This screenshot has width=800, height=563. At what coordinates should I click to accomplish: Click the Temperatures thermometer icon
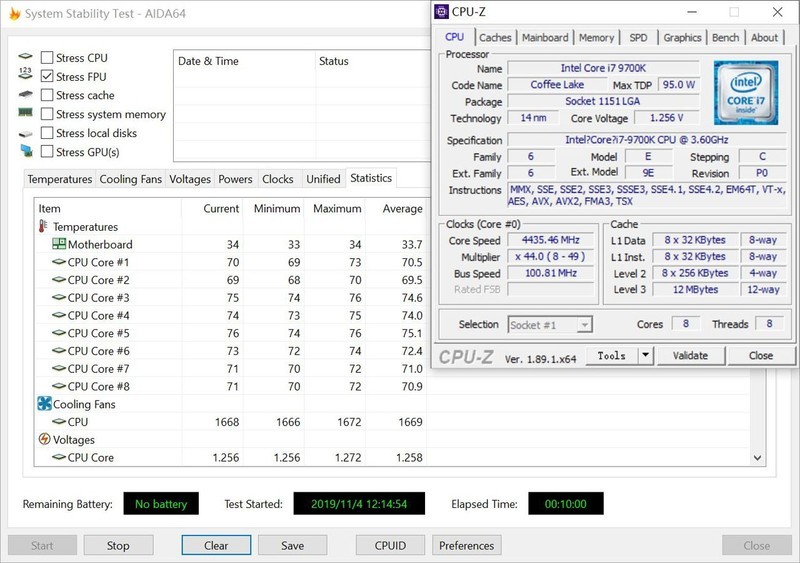[44, 227]
